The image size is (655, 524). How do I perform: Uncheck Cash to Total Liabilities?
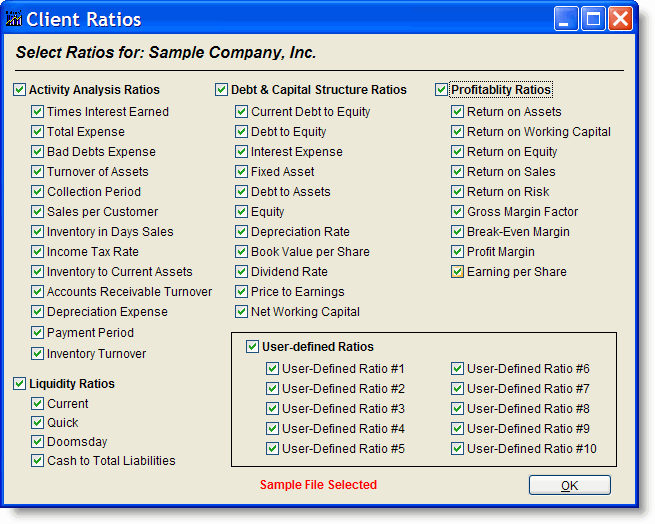click(37, 460)
